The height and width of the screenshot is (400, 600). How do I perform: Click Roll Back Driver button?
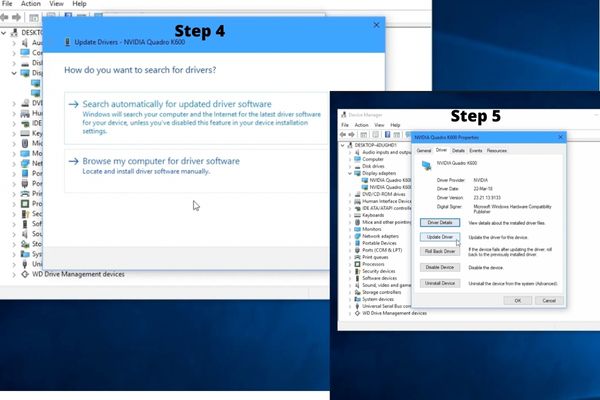click(440, 251)
